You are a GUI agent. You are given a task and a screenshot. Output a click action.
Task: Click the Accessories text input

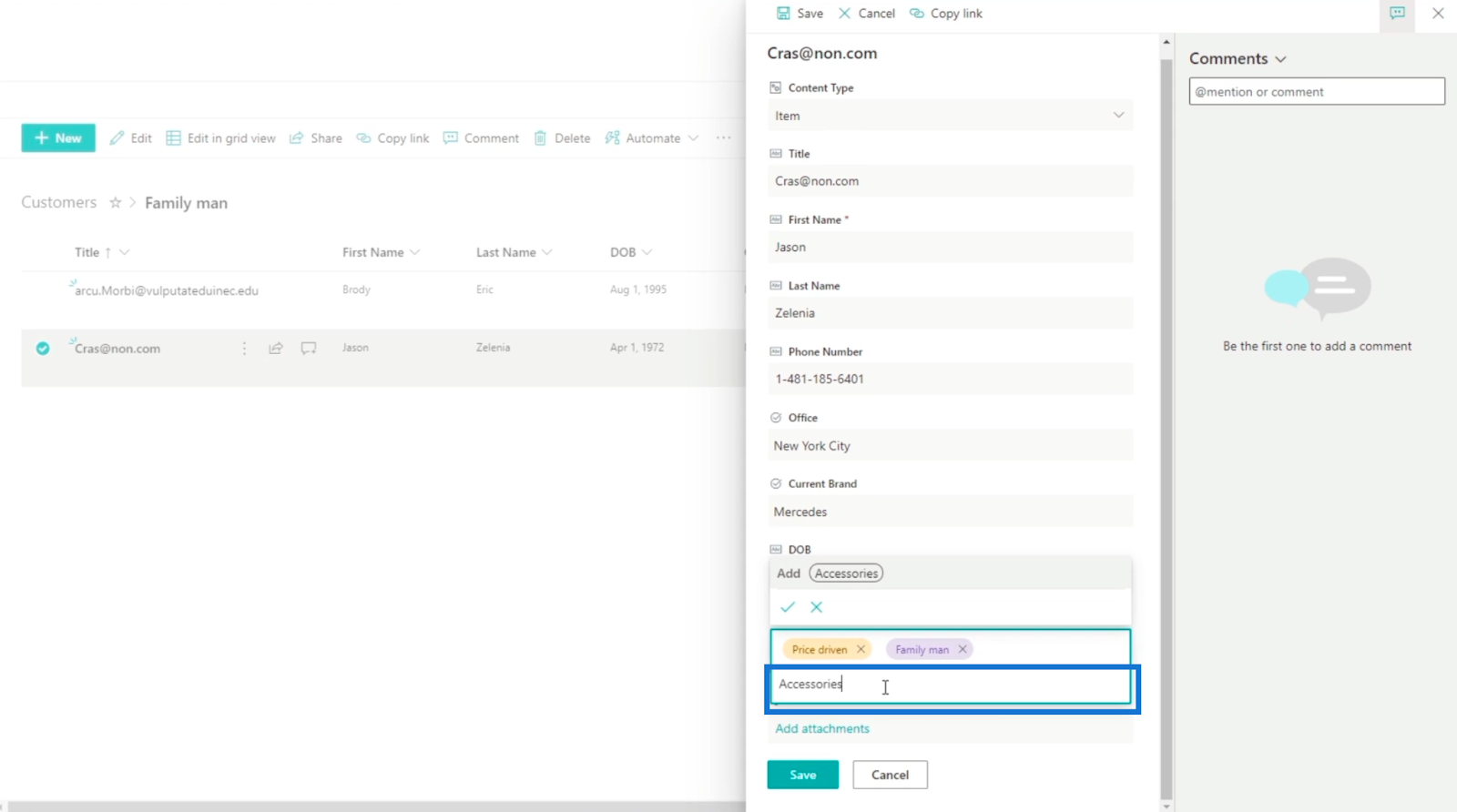(951, 685)
